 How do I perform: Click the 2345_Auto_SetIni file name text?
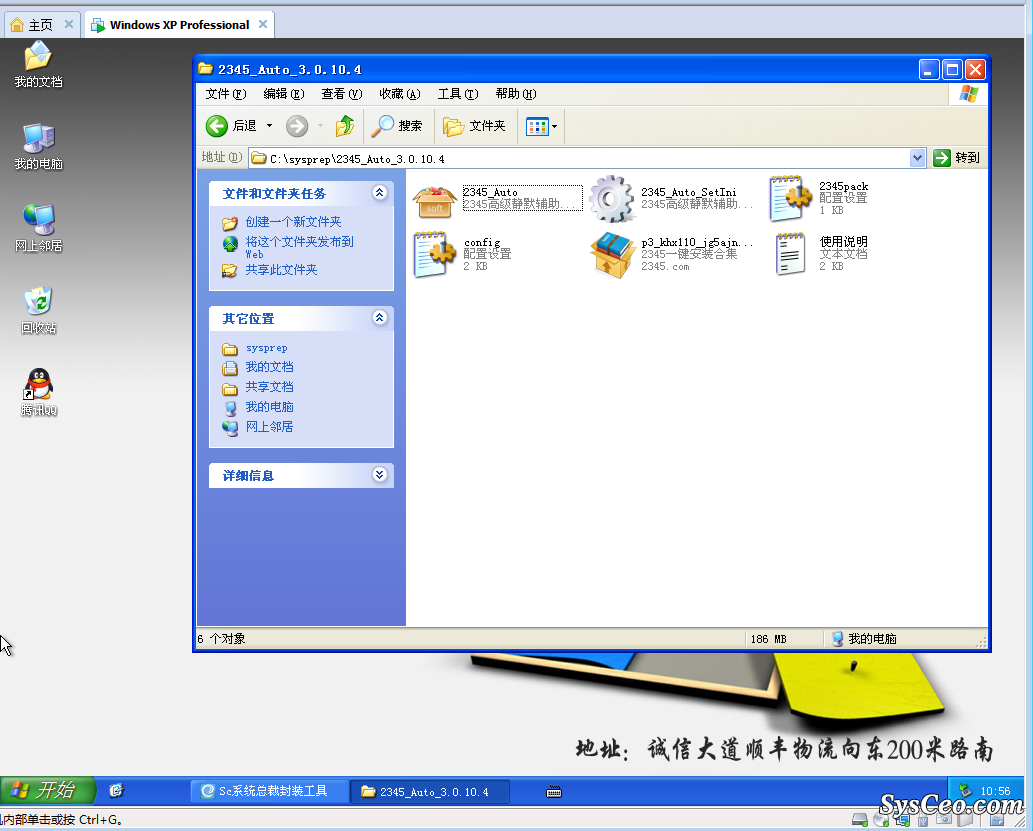[x=688, y=192]
